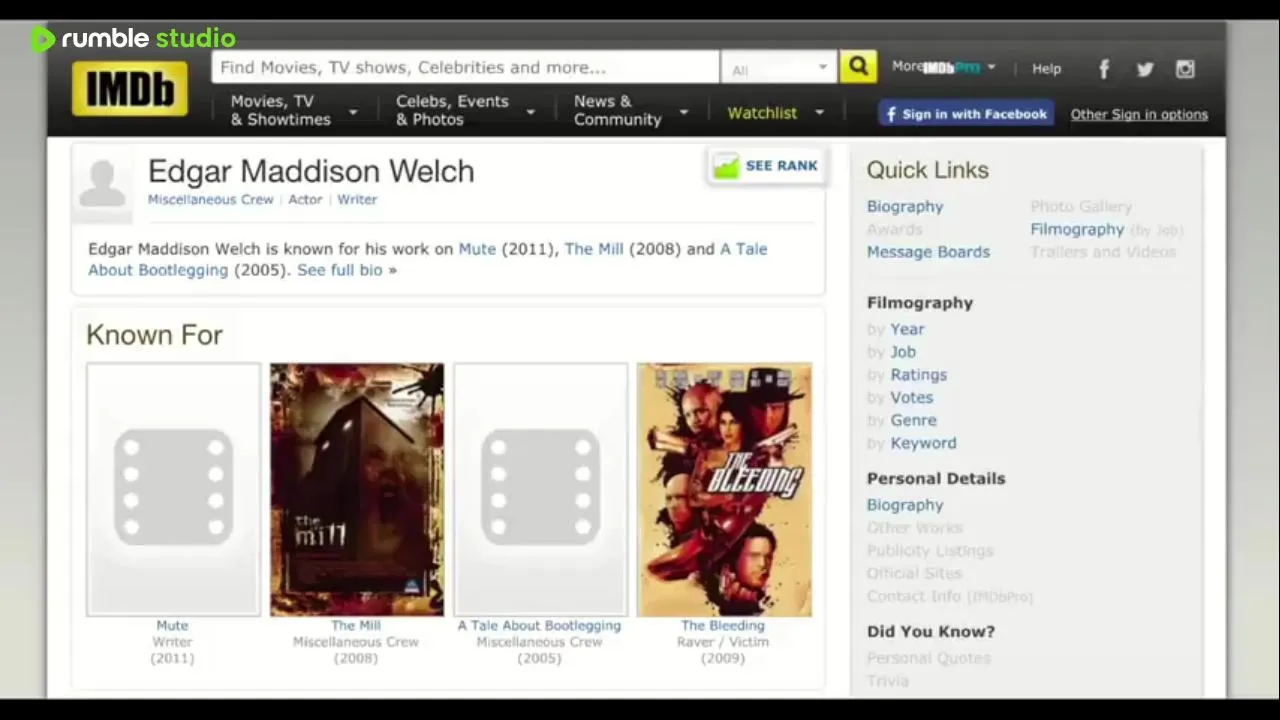Click the rumble studio logo
The width and height of the screenshot is (1280, 720).
133,39
